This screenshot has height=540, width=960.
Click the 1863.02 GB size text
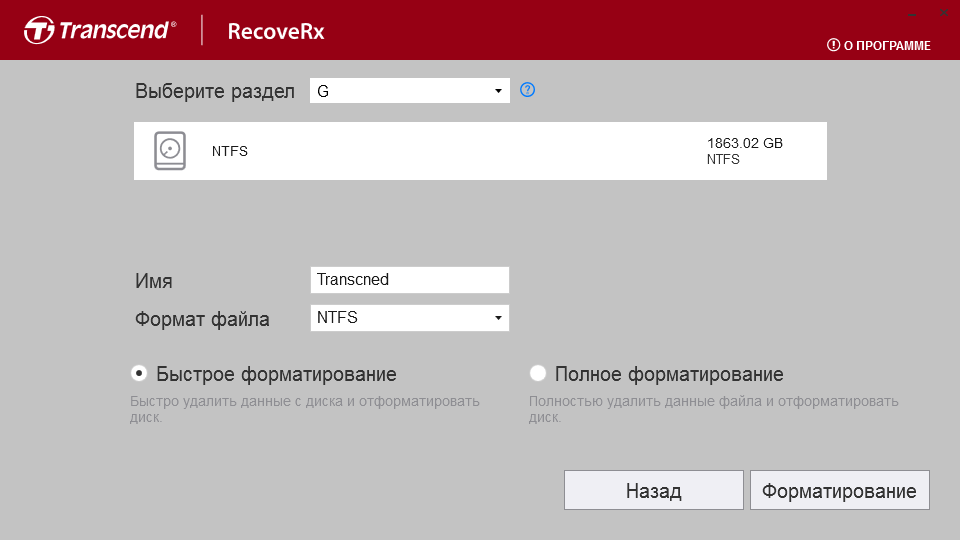(x=744, y=143)
